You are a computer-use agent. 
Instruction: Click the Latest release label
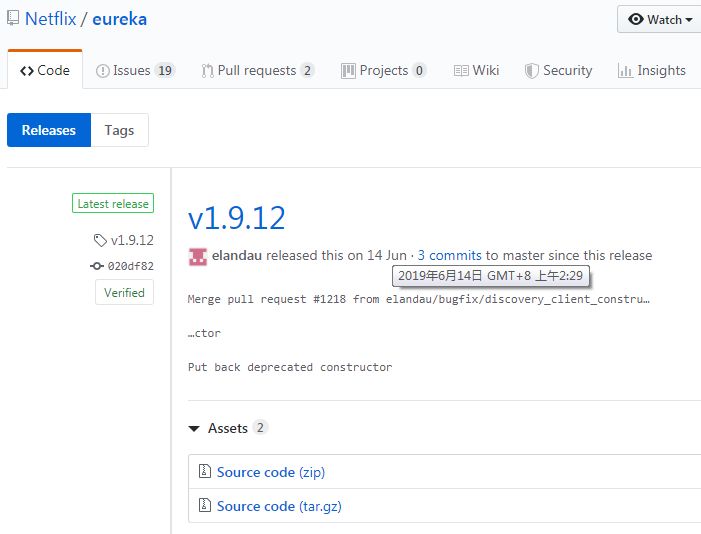pyautogui.click(x=113, y=203)
